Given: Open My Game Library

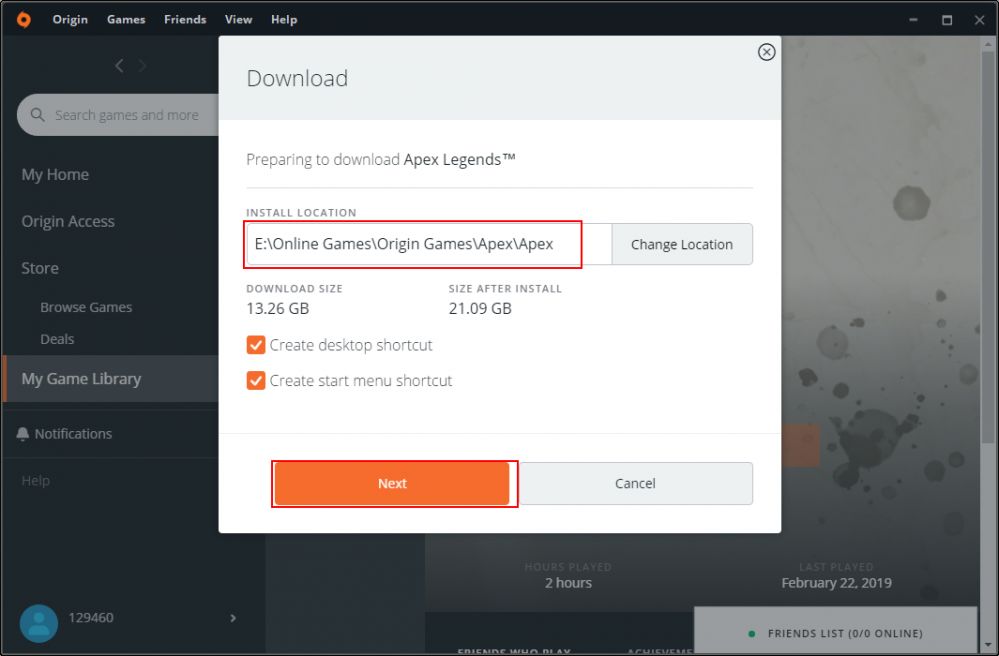Looking at the screenshot, I should (x=111, y=379).
